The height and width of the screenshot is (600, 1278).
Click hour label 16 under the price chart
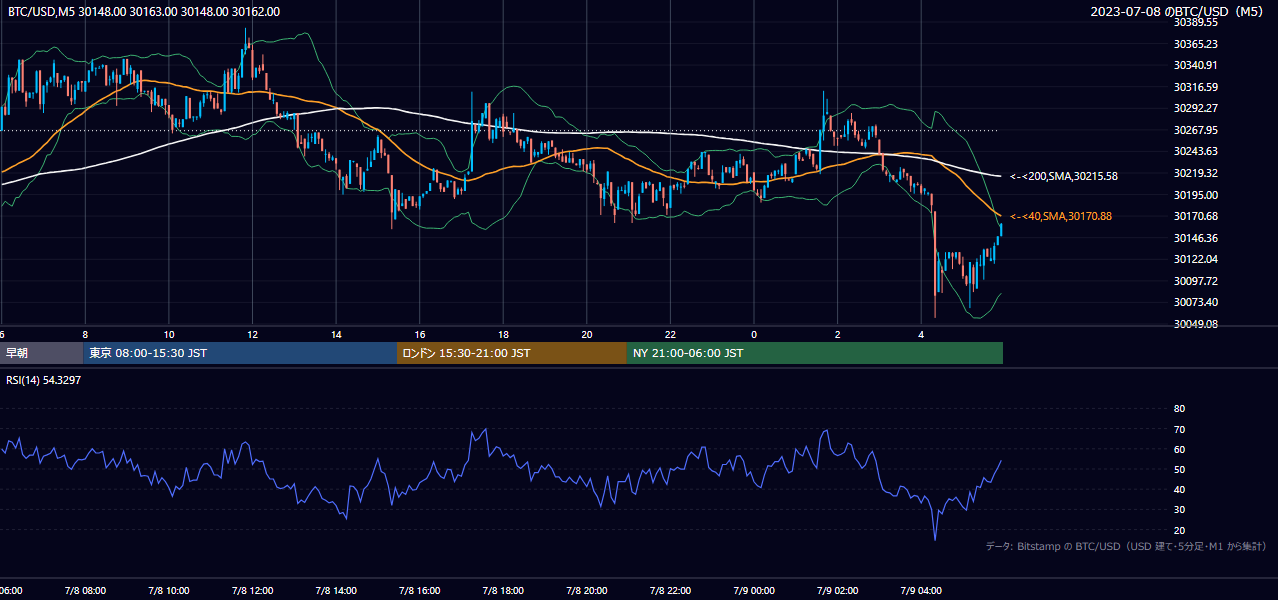(420, 334)
